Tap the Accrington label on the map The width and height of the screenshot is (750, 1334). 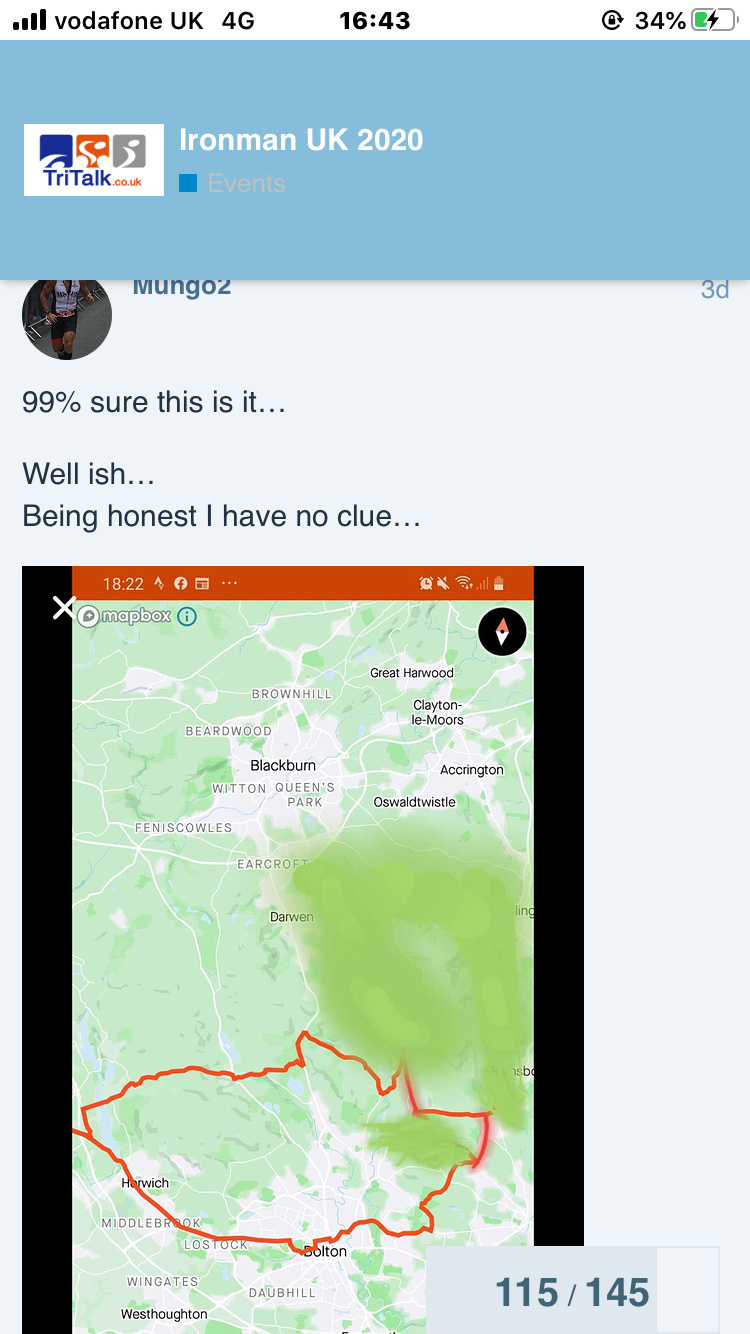coord(472,770)
